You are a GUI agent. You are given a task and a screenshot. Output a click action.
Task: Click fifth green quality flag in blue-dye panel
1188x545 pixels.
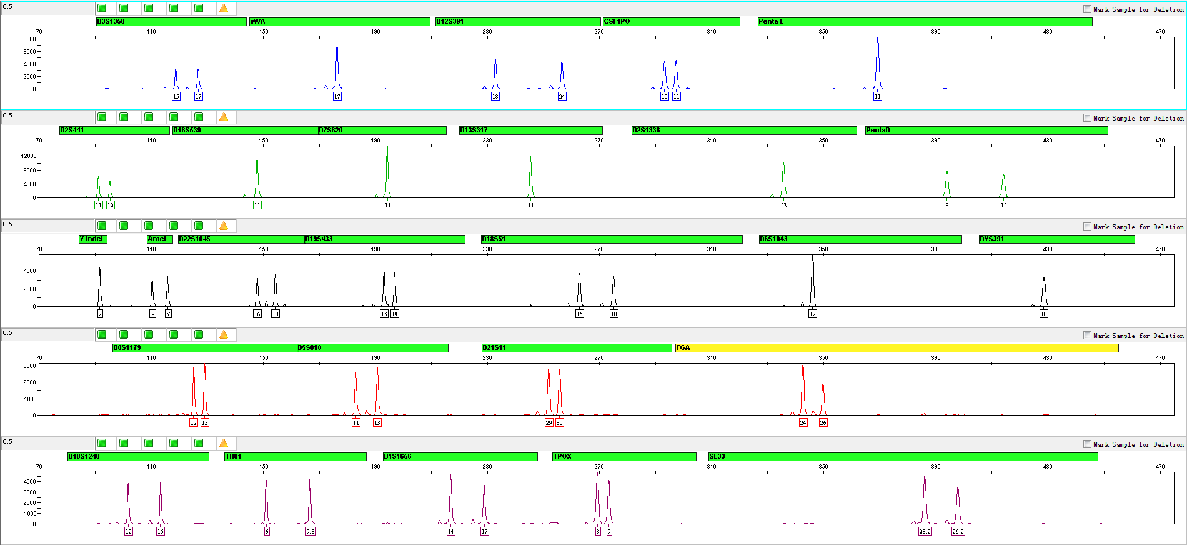coord(199,8)
